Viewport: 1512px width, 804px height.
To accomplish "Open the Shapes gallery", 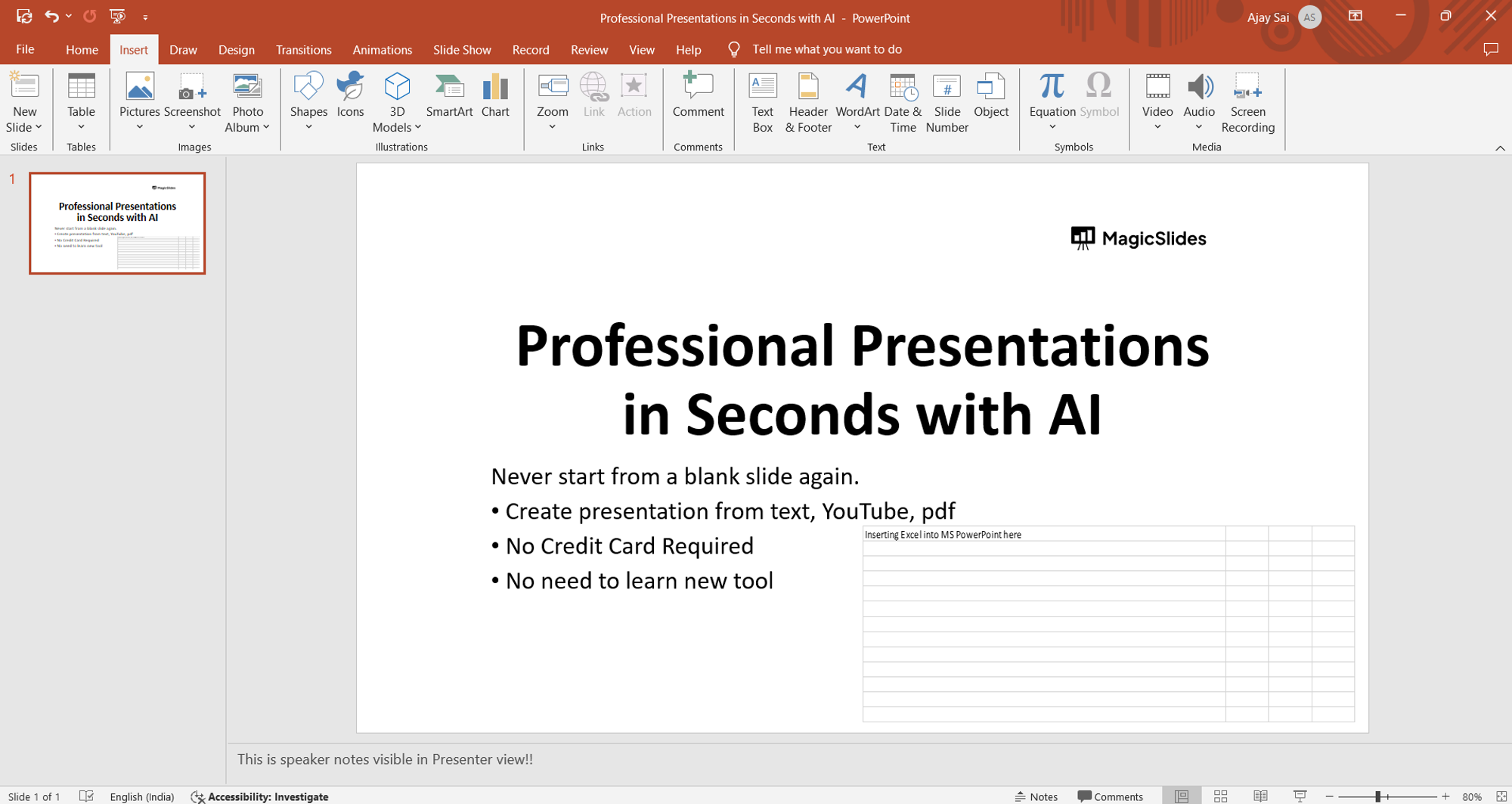I will 308,102.
